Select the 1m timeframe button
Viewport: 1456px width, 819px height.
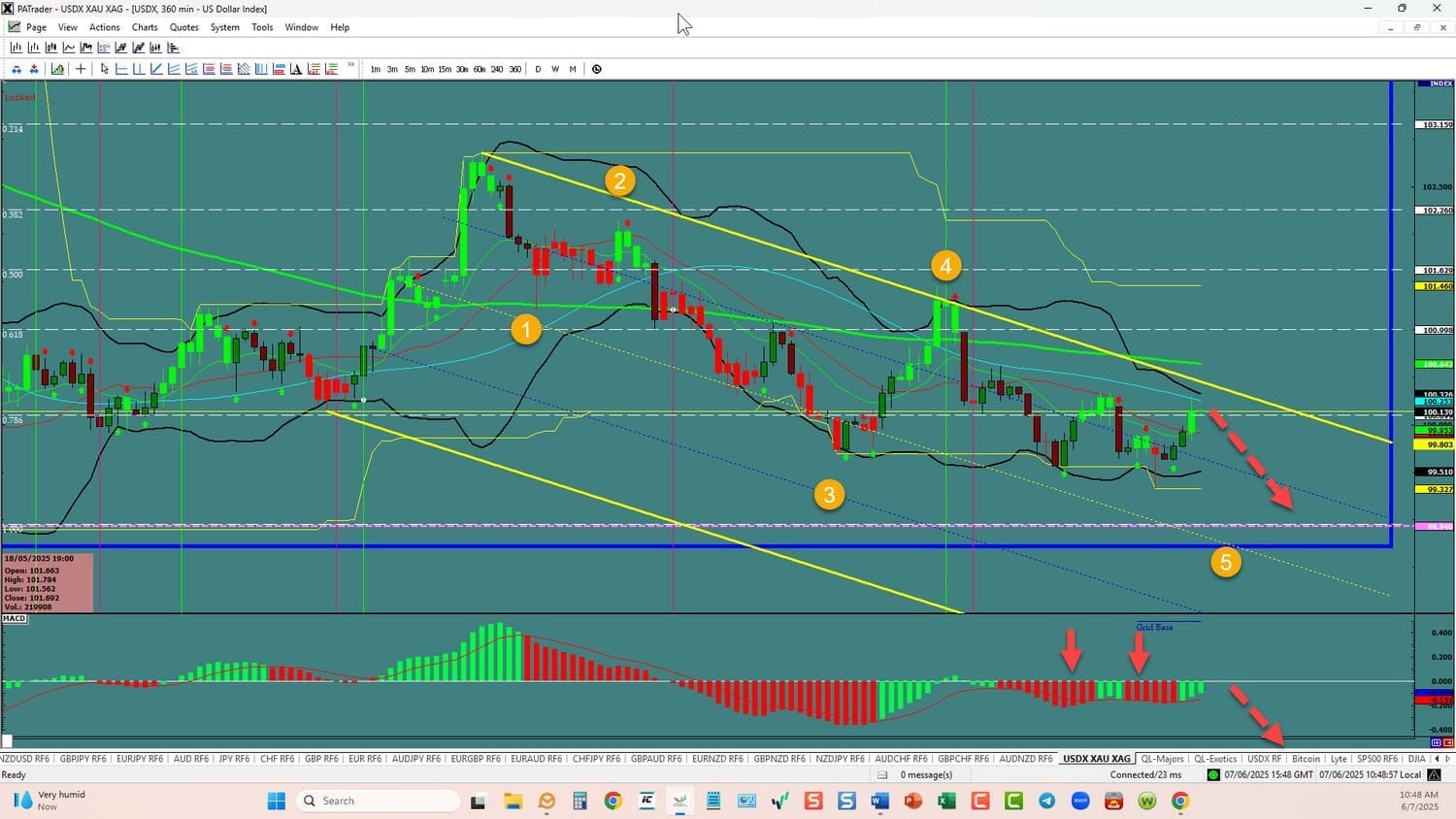376,69
